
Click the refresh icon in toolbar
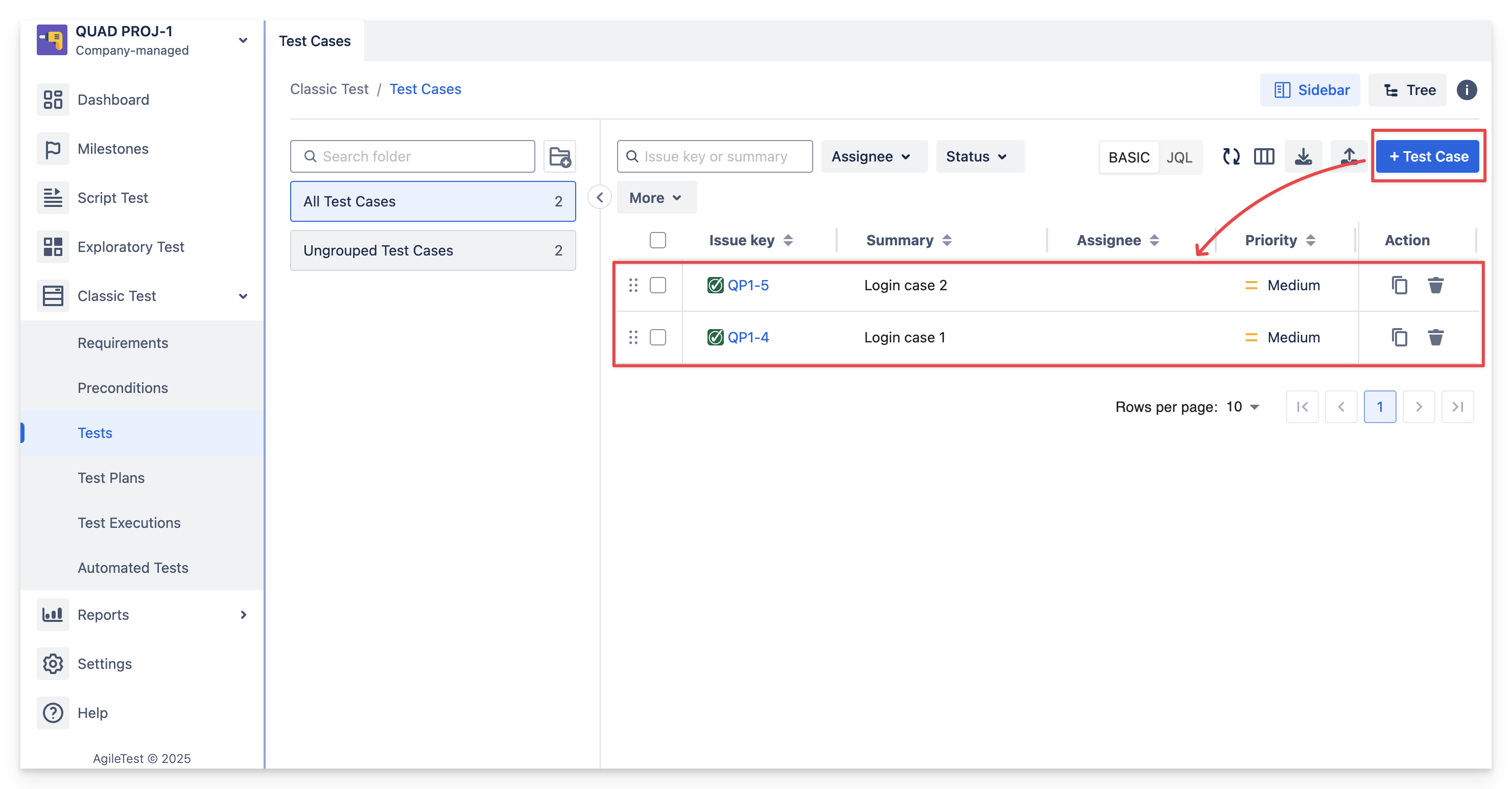pos(1231,157)
